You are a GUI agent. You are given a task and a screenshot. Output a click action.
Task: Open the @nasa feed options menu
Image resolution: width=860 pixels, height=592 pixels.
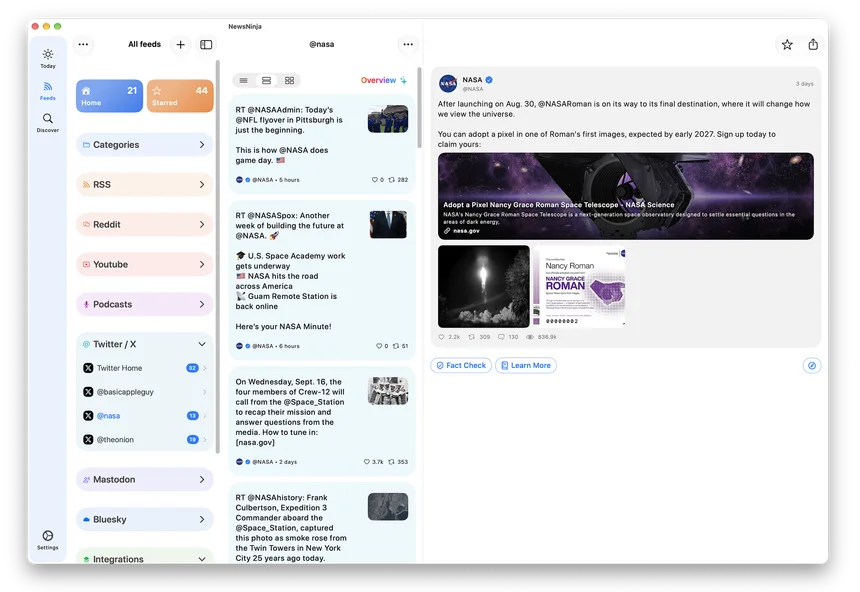click(408, 44)
